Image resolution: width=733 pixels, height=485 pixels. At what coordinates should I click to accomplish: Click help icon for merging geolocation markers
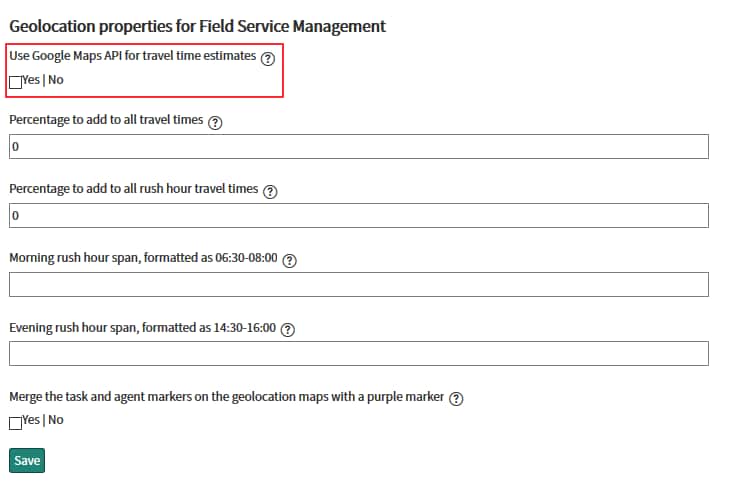(x=456, y=398)
